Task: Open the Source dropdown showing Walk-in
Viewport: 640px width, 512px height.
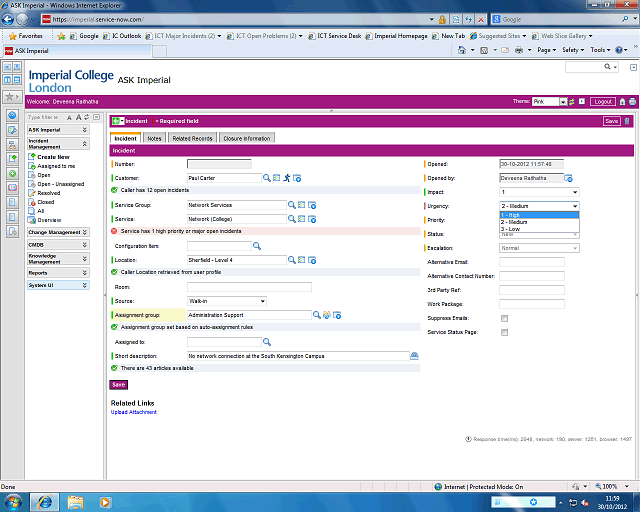Action: [x=226, y=300]
